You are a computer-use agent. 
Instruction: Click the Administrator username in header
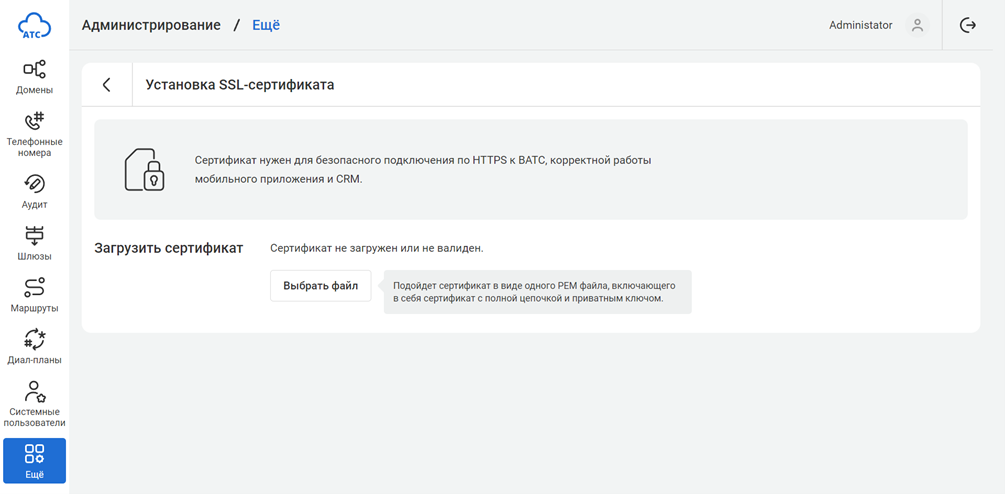pyautogui.click(x=860, y=26)
